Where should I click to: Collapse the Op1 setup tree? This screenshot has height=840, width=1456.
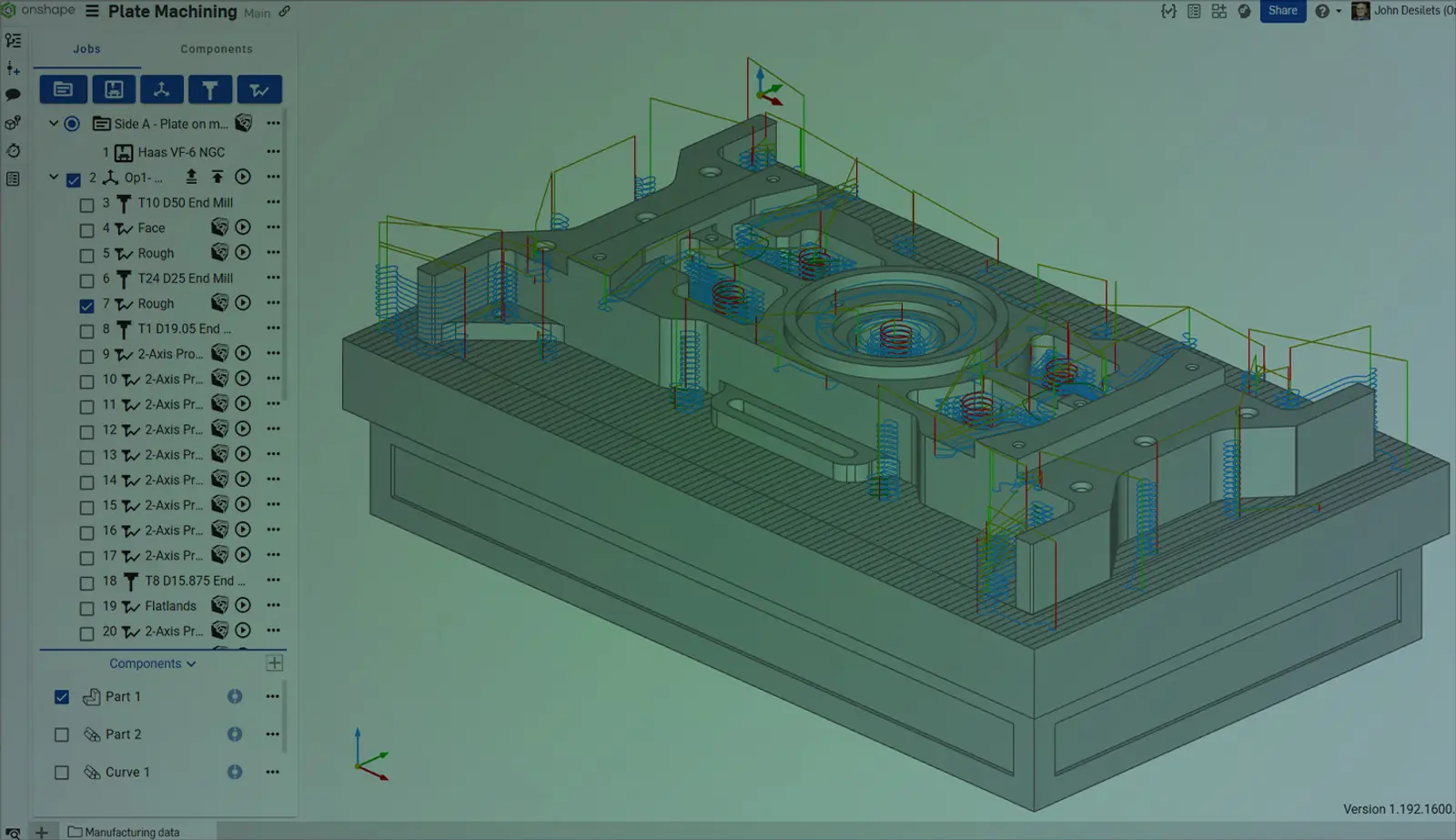pos(54,177)
